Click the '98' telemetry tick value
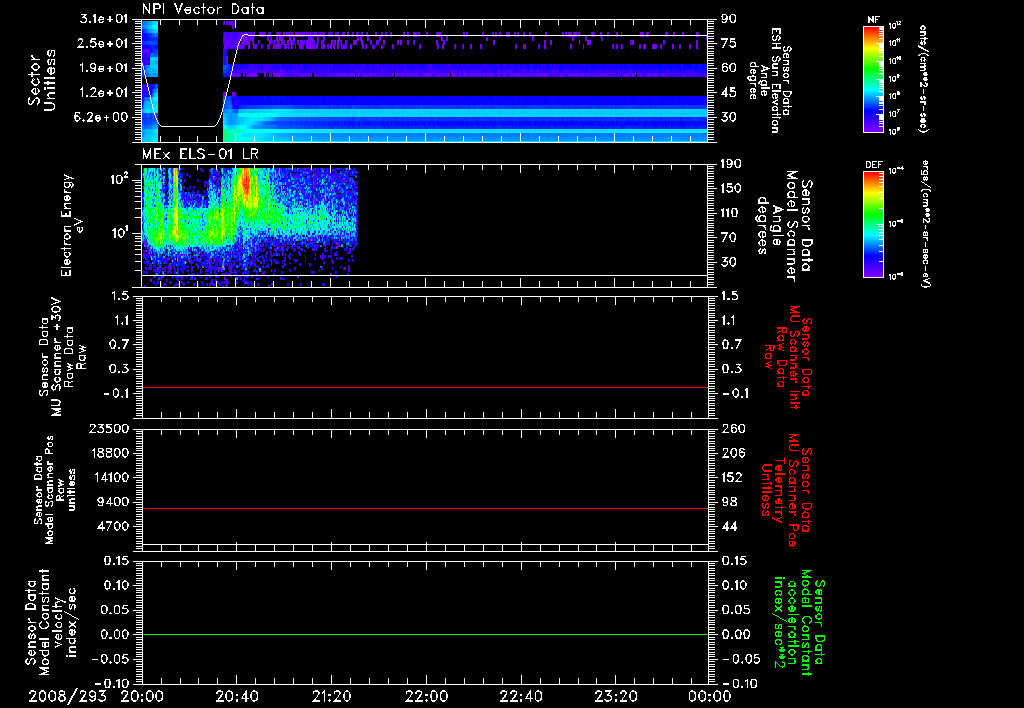The height and width of the screenshot is (708, 1024). (729, 502)
